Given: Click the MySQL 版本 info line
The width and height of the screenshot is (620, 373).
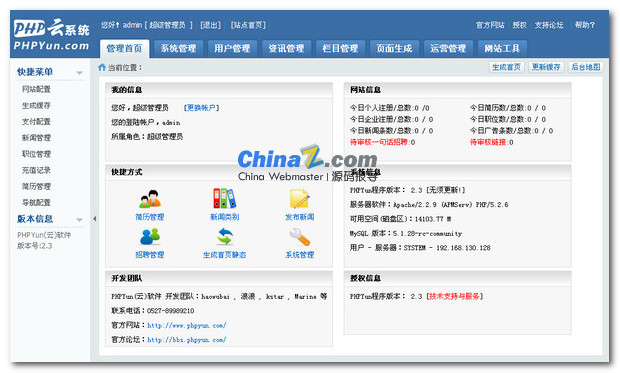Looking at the screenshot, I should (x=406, y=233).
